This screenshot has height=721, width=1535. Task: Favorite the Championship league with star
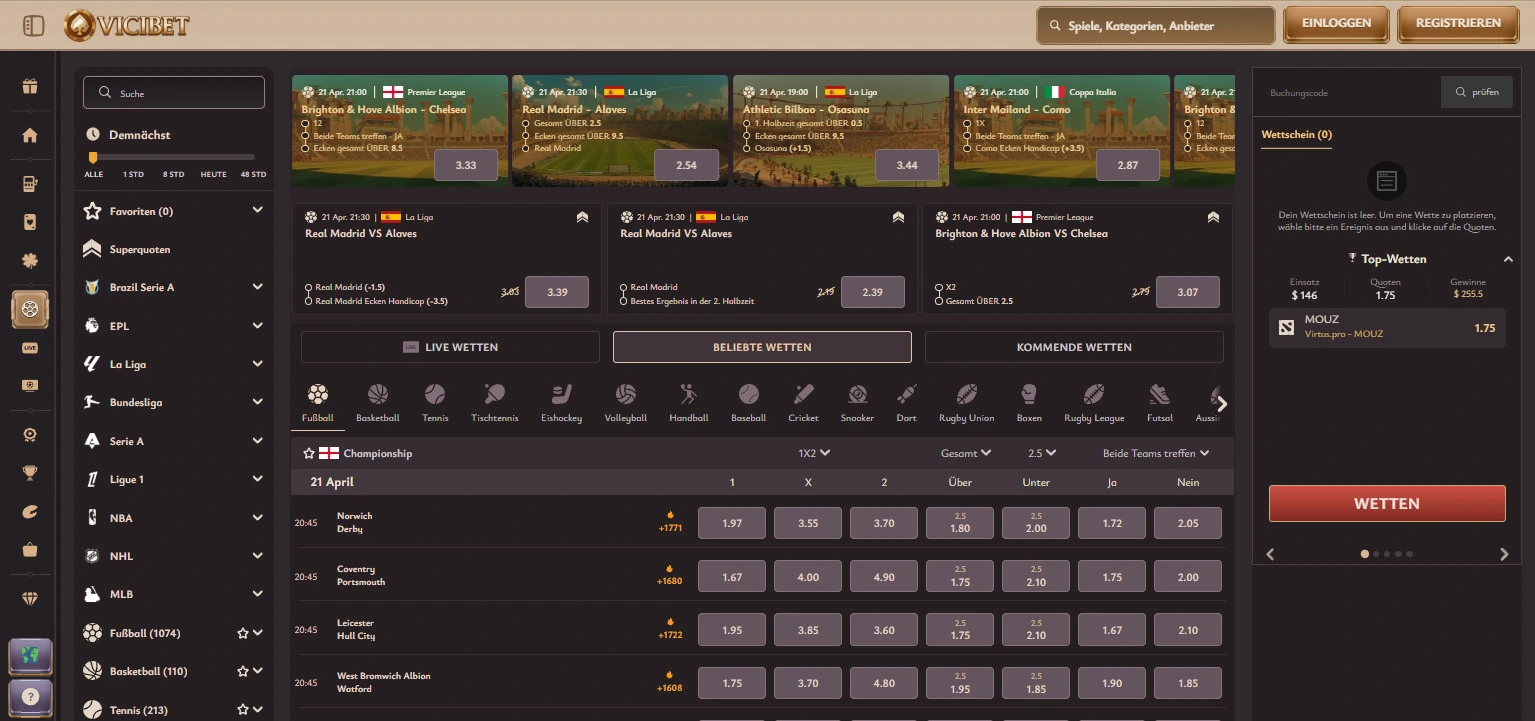[309, 454]
